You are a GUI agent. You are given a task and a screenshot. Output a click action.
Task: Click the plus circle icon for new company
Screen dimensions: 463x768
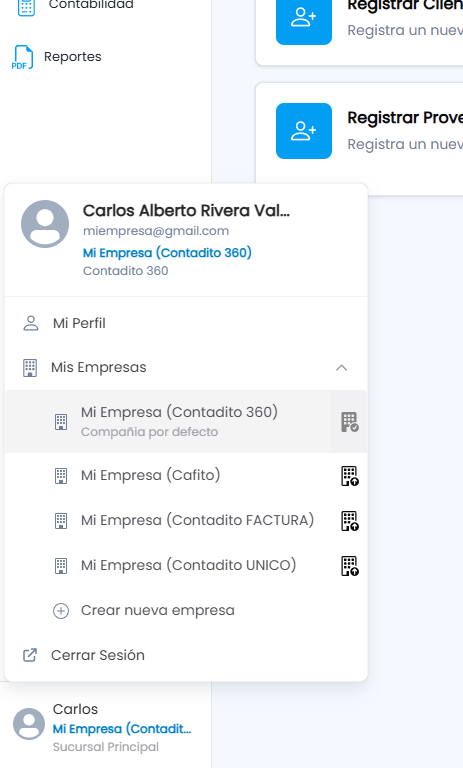61,611
